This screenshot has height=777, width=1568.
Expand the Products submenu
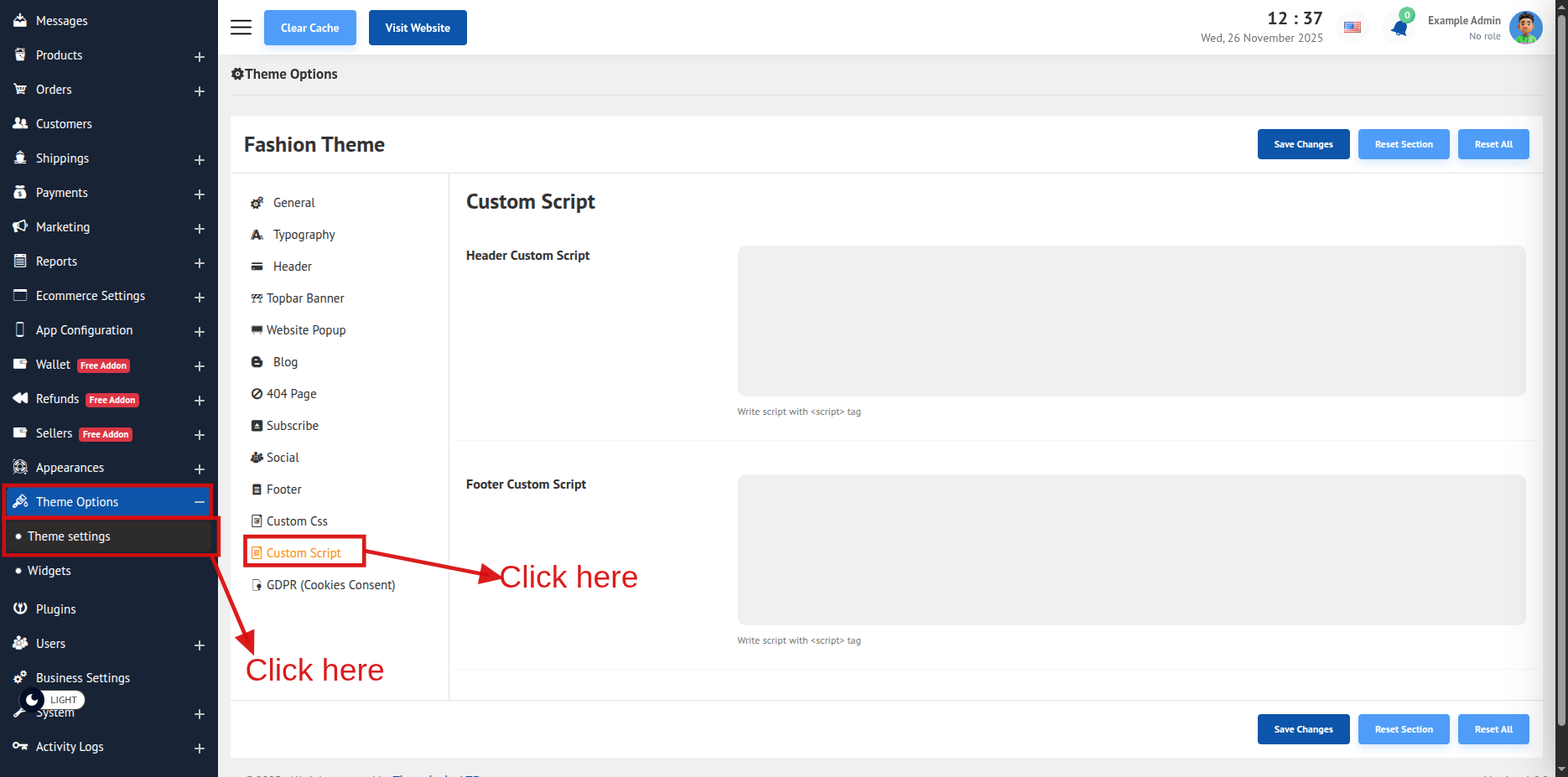pyautogui.click(x=200, y=57)
